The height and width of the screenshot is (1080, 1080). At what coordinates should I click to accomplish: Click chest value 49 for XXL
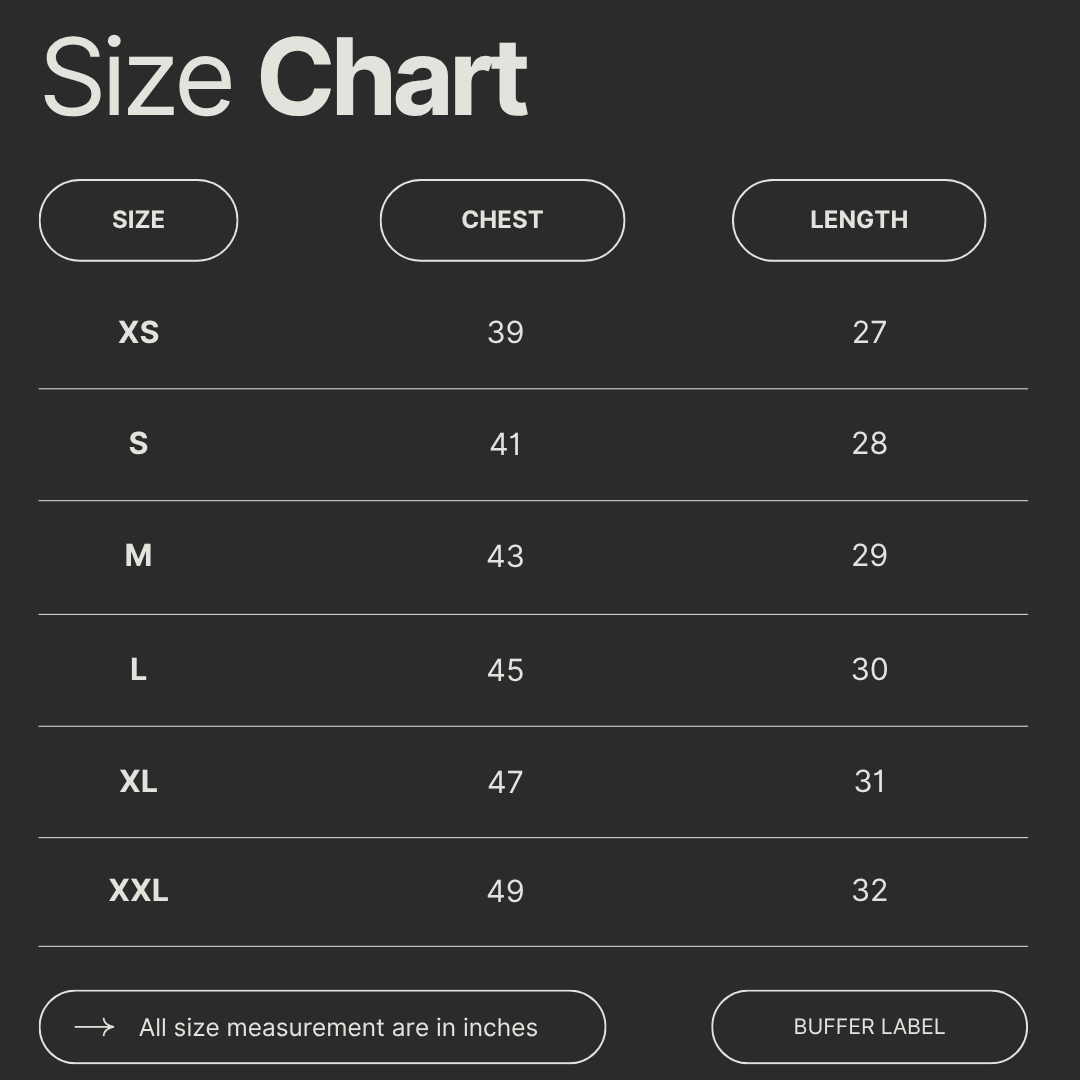(x=506, y=891)
